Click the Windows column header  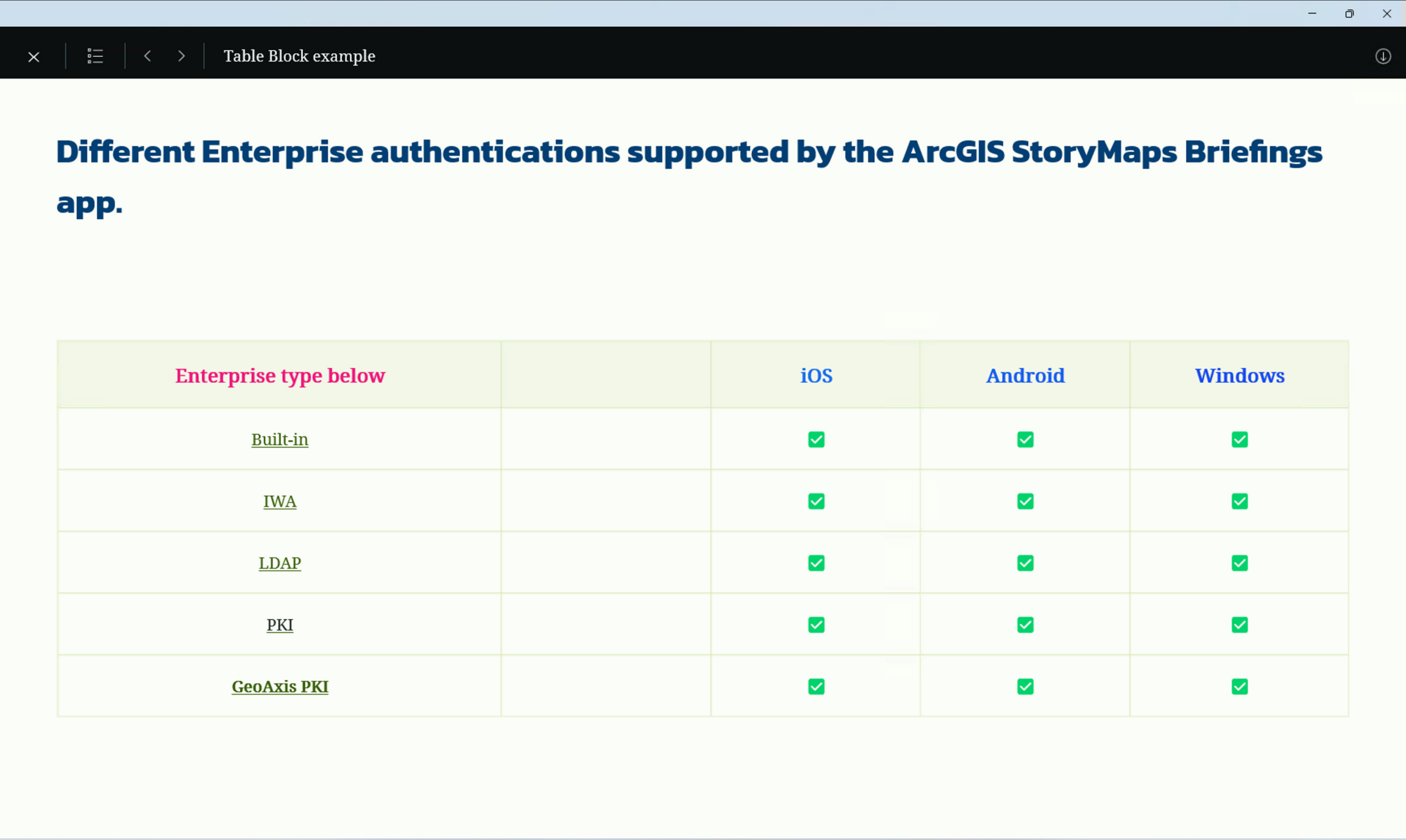1240,376
